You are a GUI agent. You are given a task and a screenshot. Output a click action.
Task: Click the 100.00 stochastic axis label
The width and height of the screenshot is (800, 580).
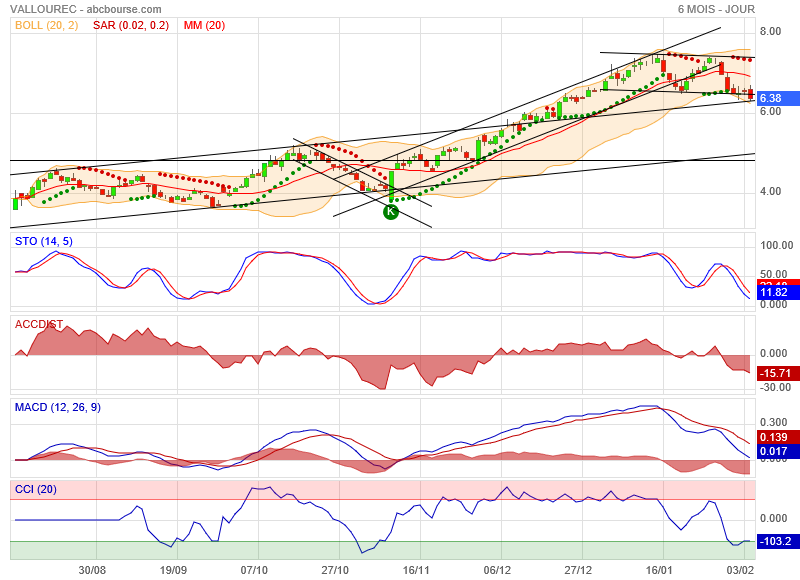(777, 245)
